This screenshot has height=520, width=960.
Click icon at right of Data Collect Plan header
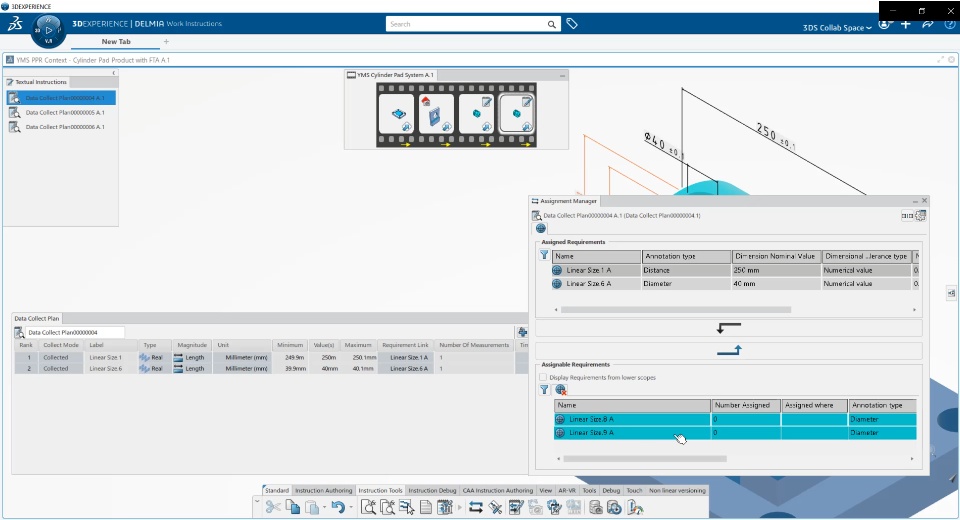point(522,332)
